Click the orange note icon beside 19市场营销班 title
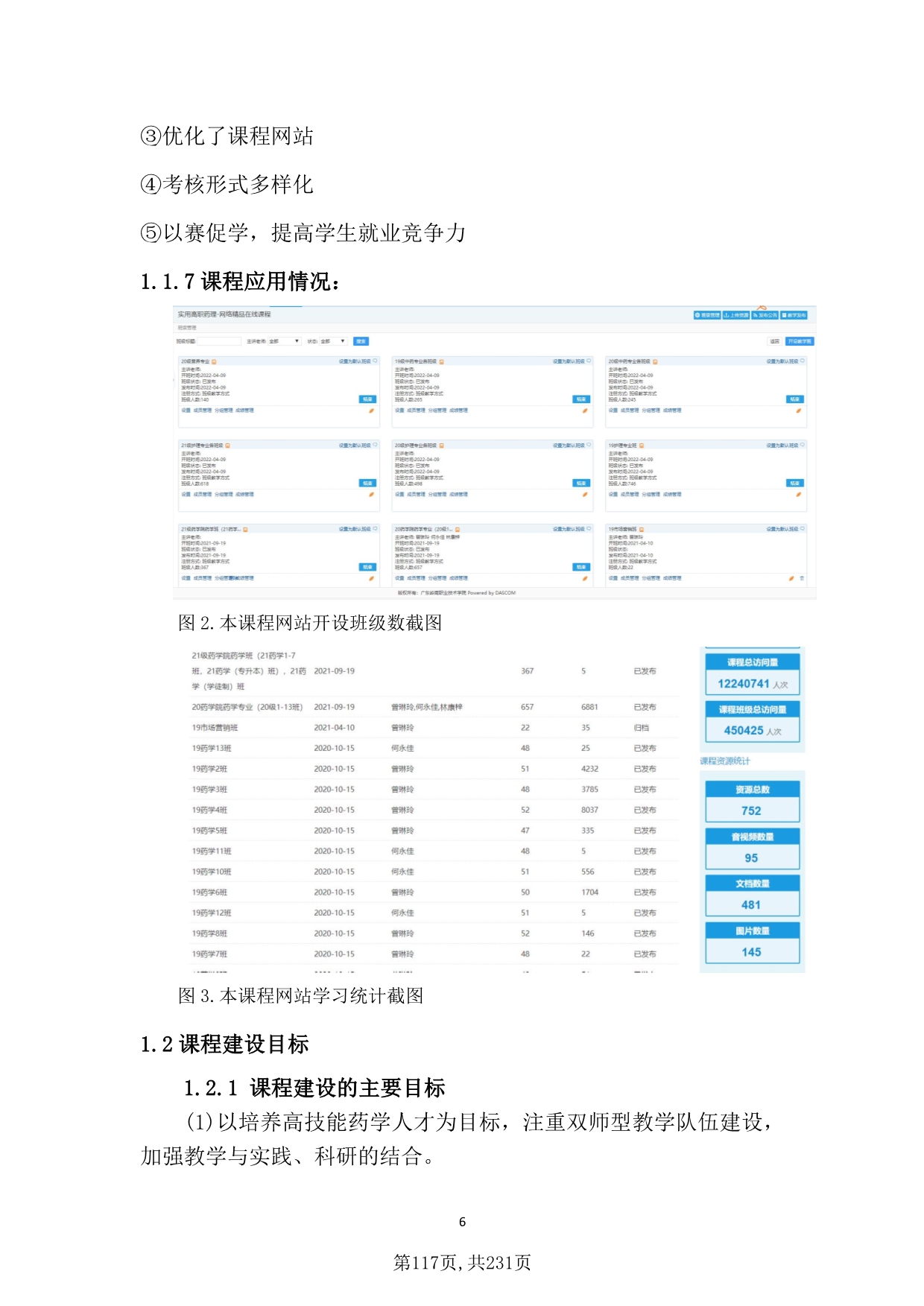 (x=642, y=530)
